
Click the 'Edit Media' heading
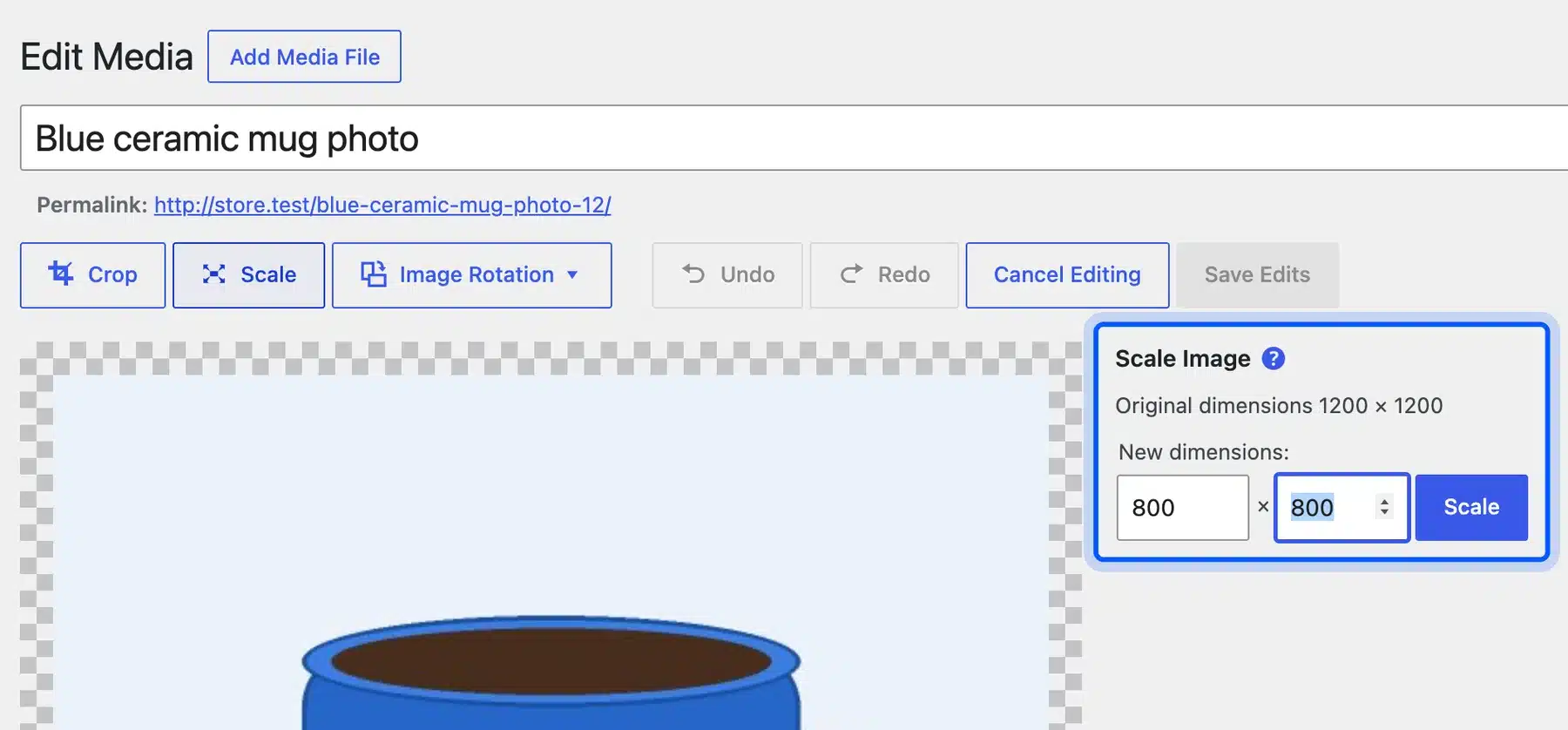pos(106,57)
